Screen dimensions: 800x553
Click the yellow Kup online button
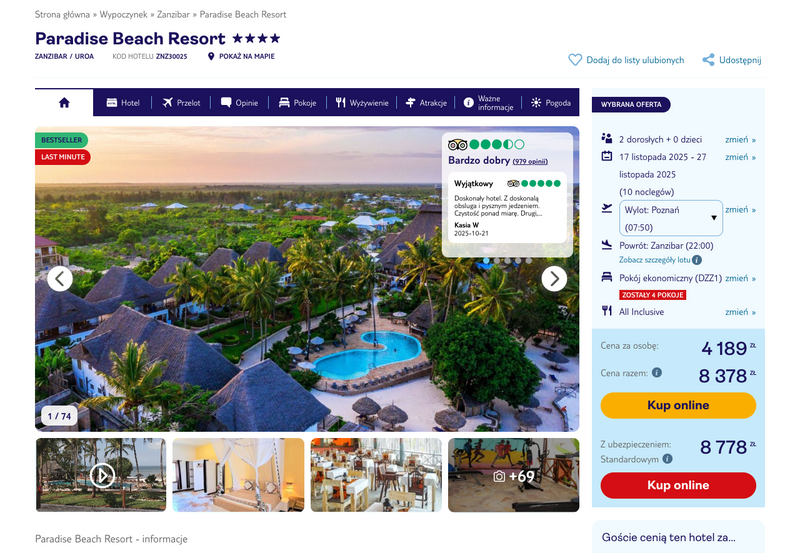678,406
